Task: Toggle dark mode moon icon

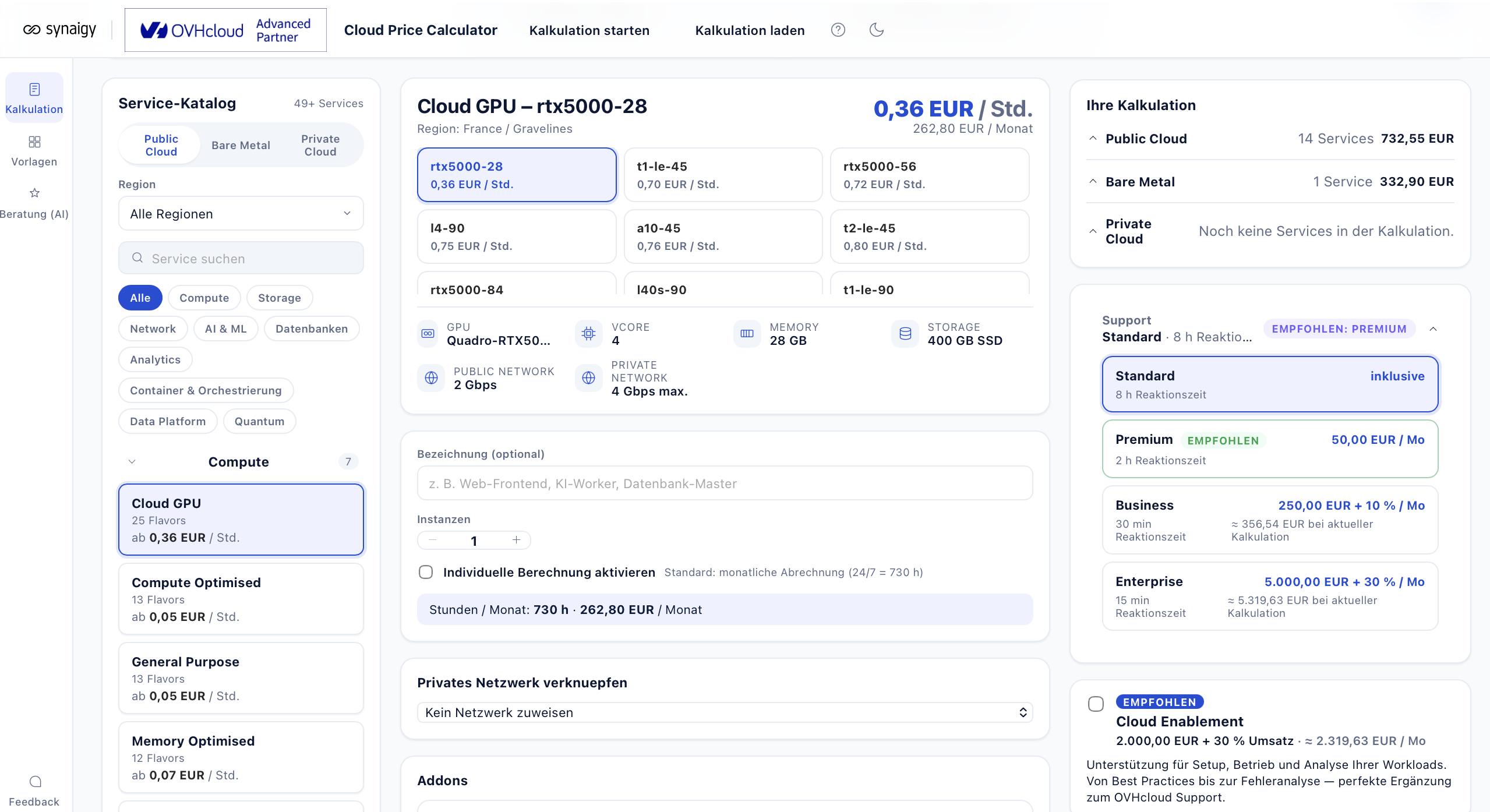Action: click(x=876, y=30)
